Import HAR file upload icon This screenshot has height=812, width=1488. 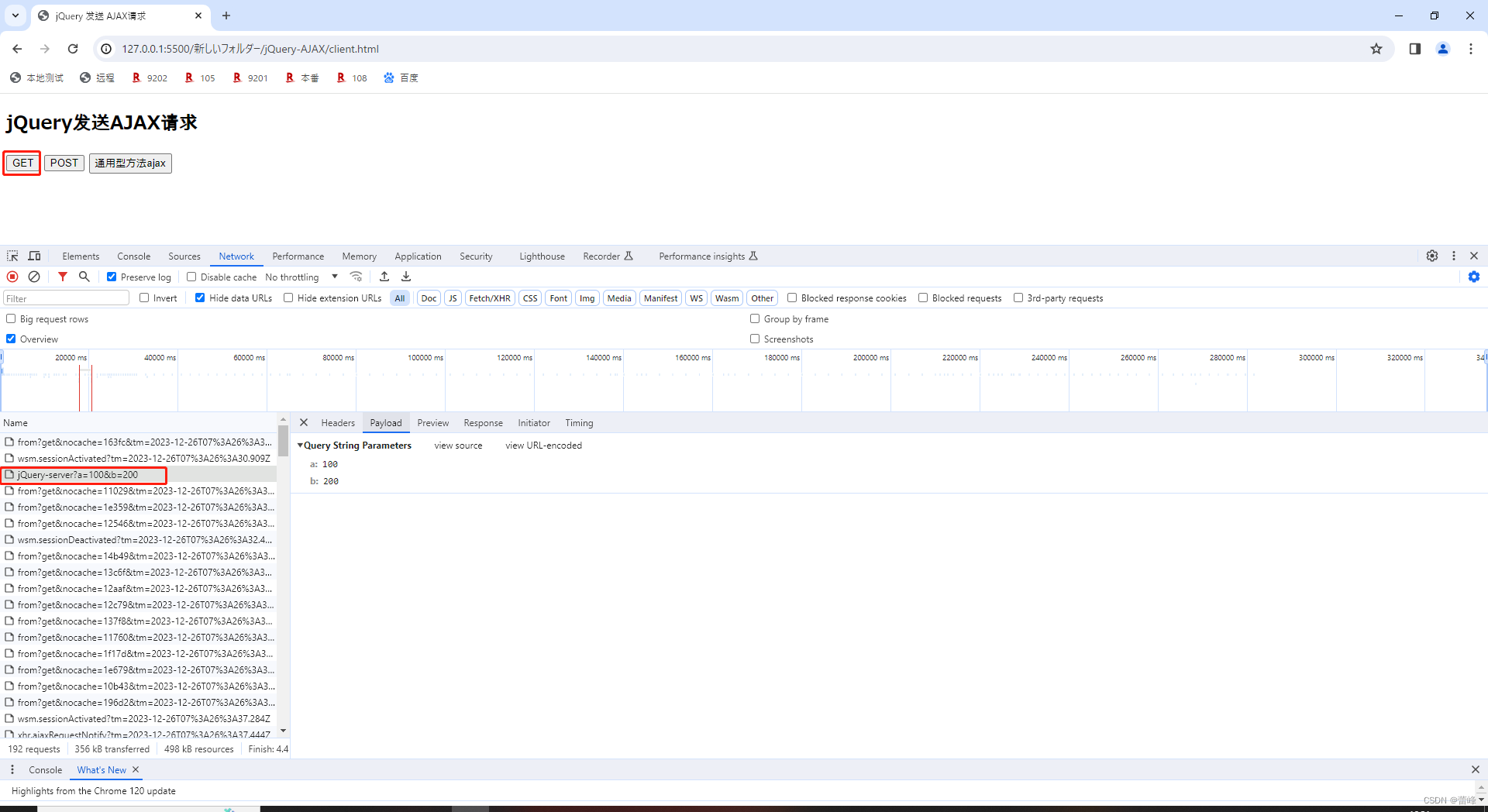coord(384,277)
